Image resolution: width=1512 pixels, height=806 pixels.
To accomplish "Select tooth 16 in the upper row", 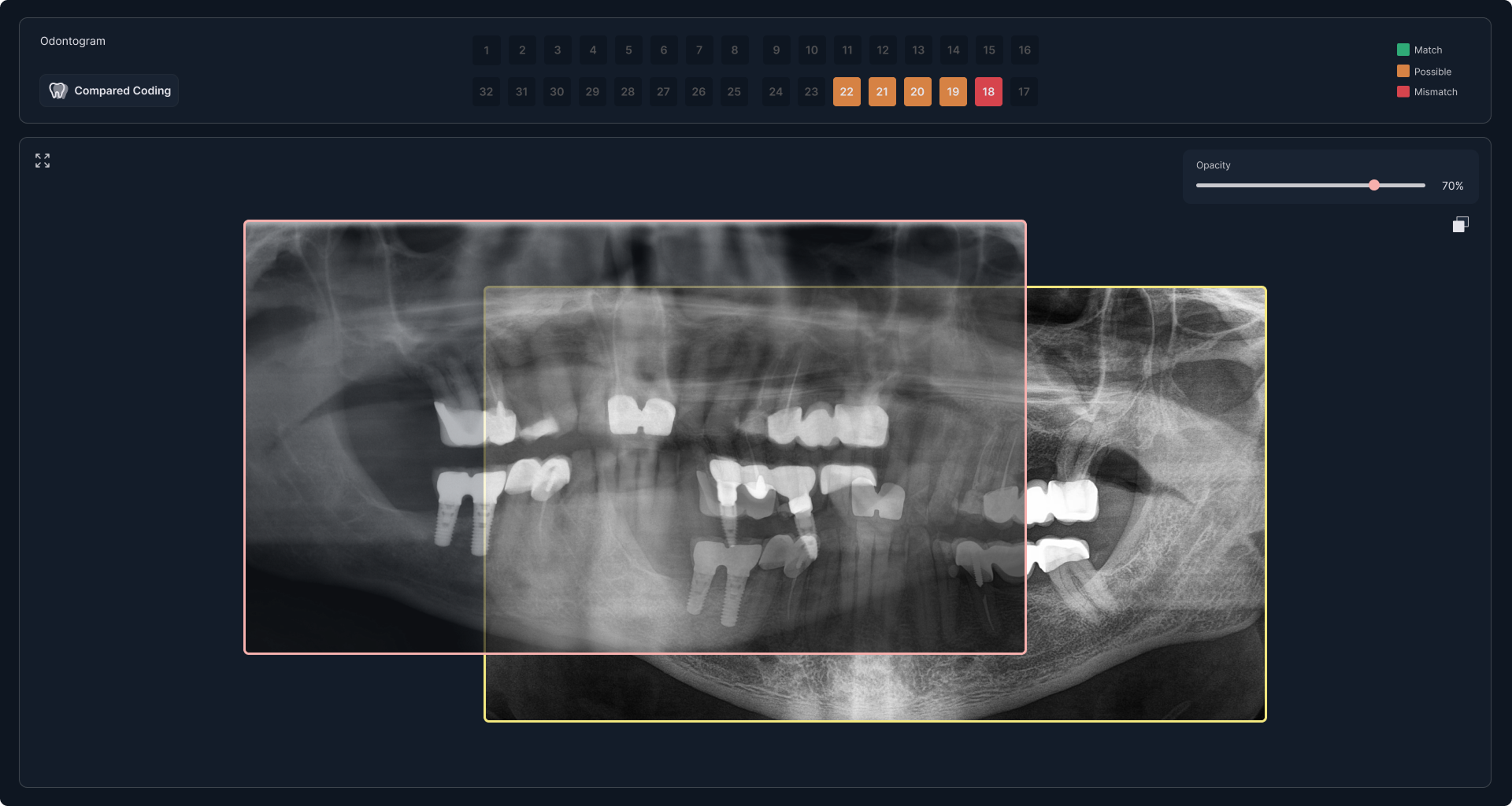I will click(1025, 50).
